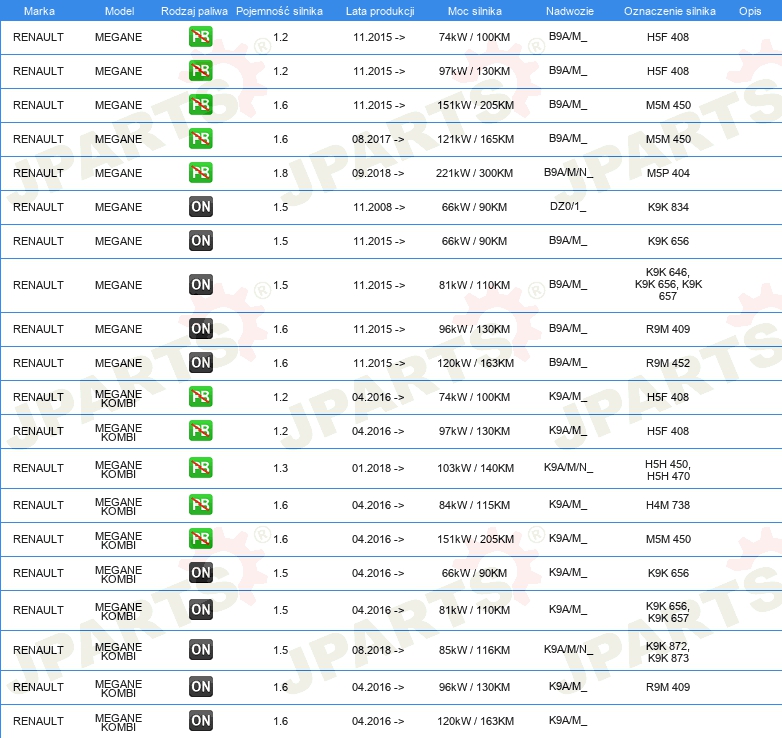
Task: Click body code B9A/M/N_
Action: [x=569, y=173]
